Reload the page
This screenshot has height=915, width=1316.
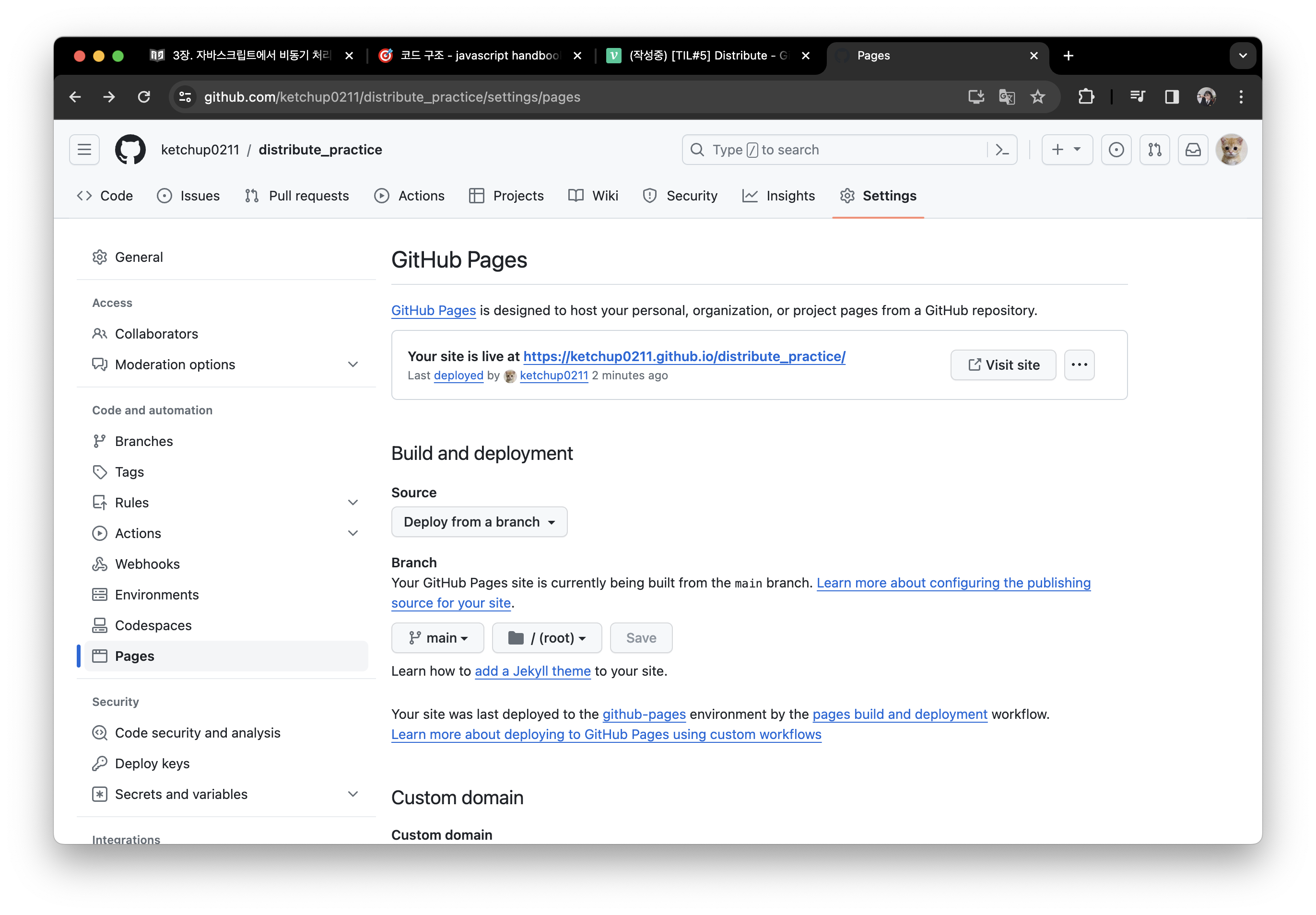pyautogui.click(x=144, y=97)
